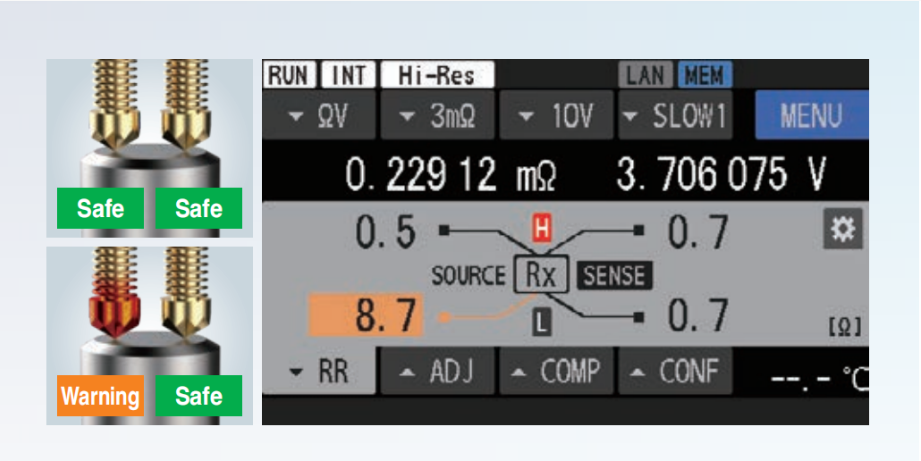Select the RR tab
The height and width of the screenshot is (461, 921).
point(319,371)
